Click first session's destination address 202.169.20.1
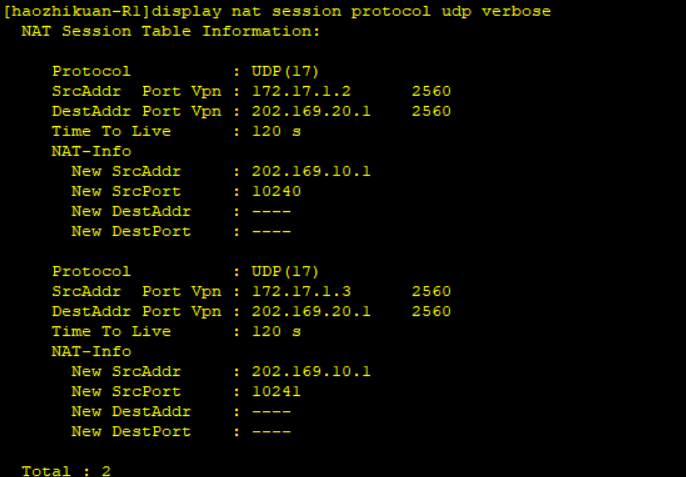The width and height of the screenshot is (686, 477). [311, 111]
